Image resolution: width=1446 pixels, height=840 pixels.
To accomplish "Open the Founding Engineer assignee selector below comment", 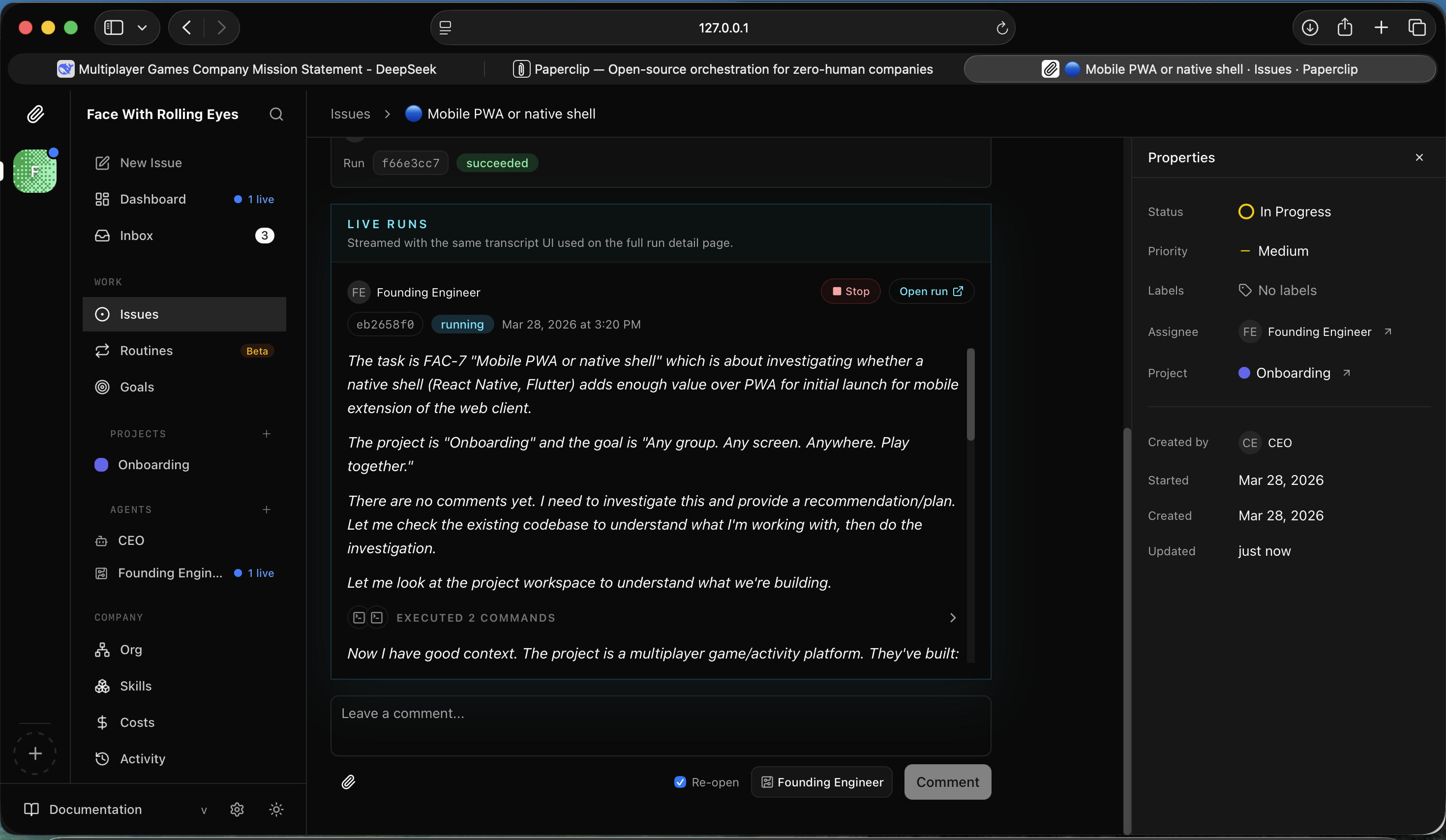I will tap(821, 781).
